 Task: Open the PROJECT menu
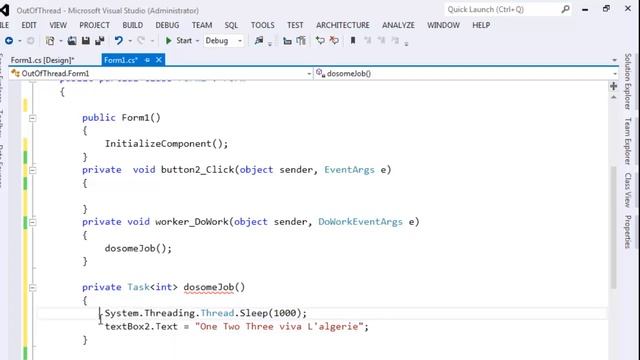point(94,25)
